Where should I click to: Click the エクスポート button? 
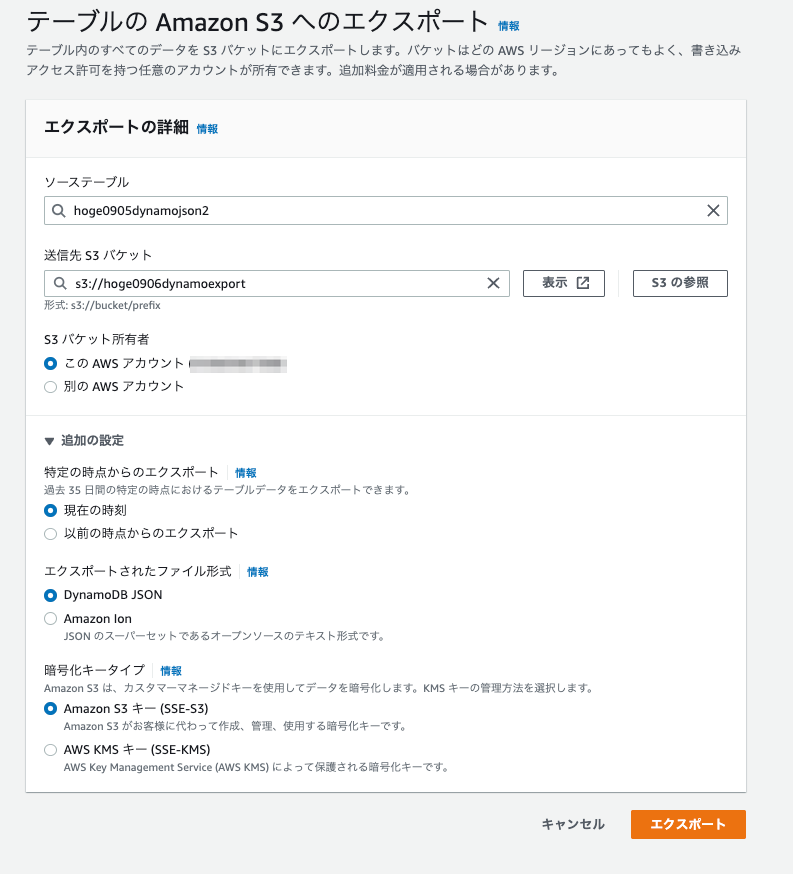coord(687,824)
